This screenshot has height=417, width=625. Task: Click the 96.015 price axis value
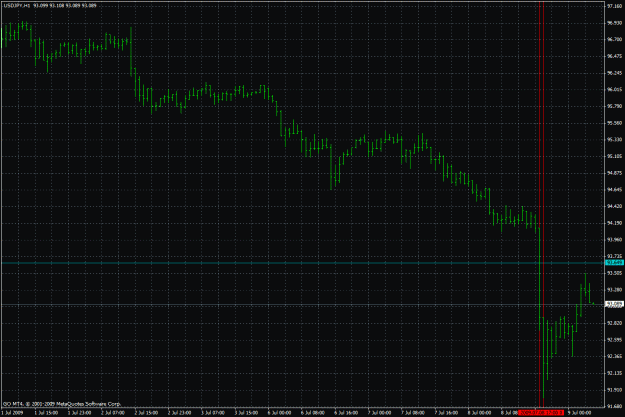pos(614,89)
